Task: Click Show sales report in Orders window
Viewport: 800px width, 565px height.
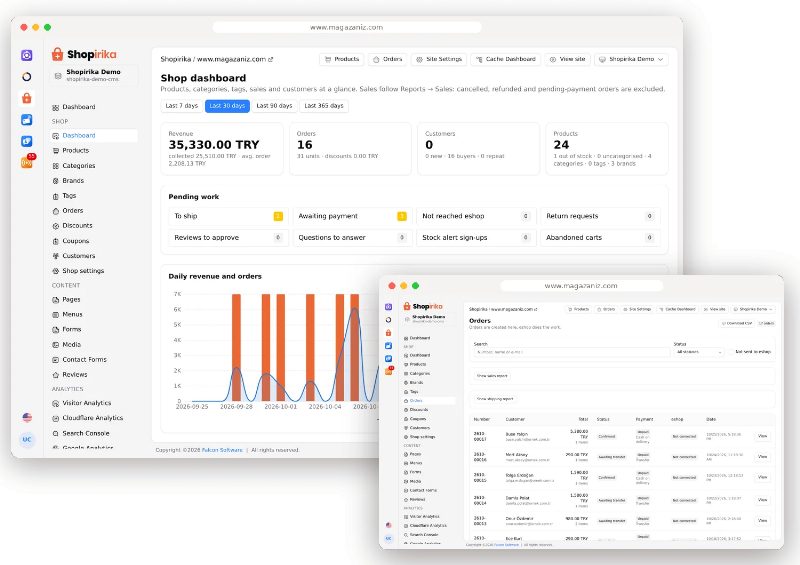Action: pyautogui.click(x=492, y=376)
